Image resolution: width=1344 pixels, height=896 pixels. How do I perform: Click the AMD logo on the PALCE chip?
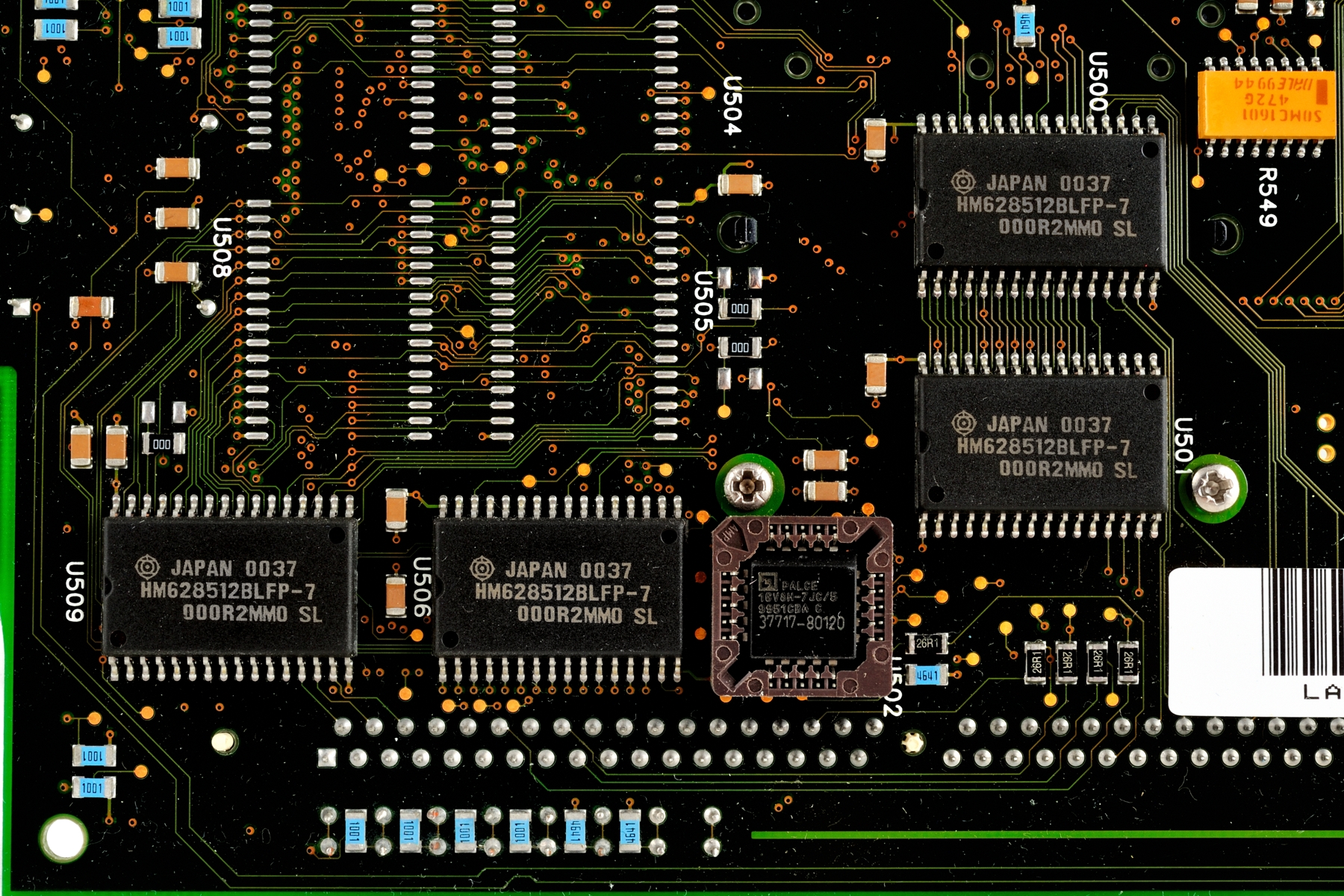click(768, 583)
